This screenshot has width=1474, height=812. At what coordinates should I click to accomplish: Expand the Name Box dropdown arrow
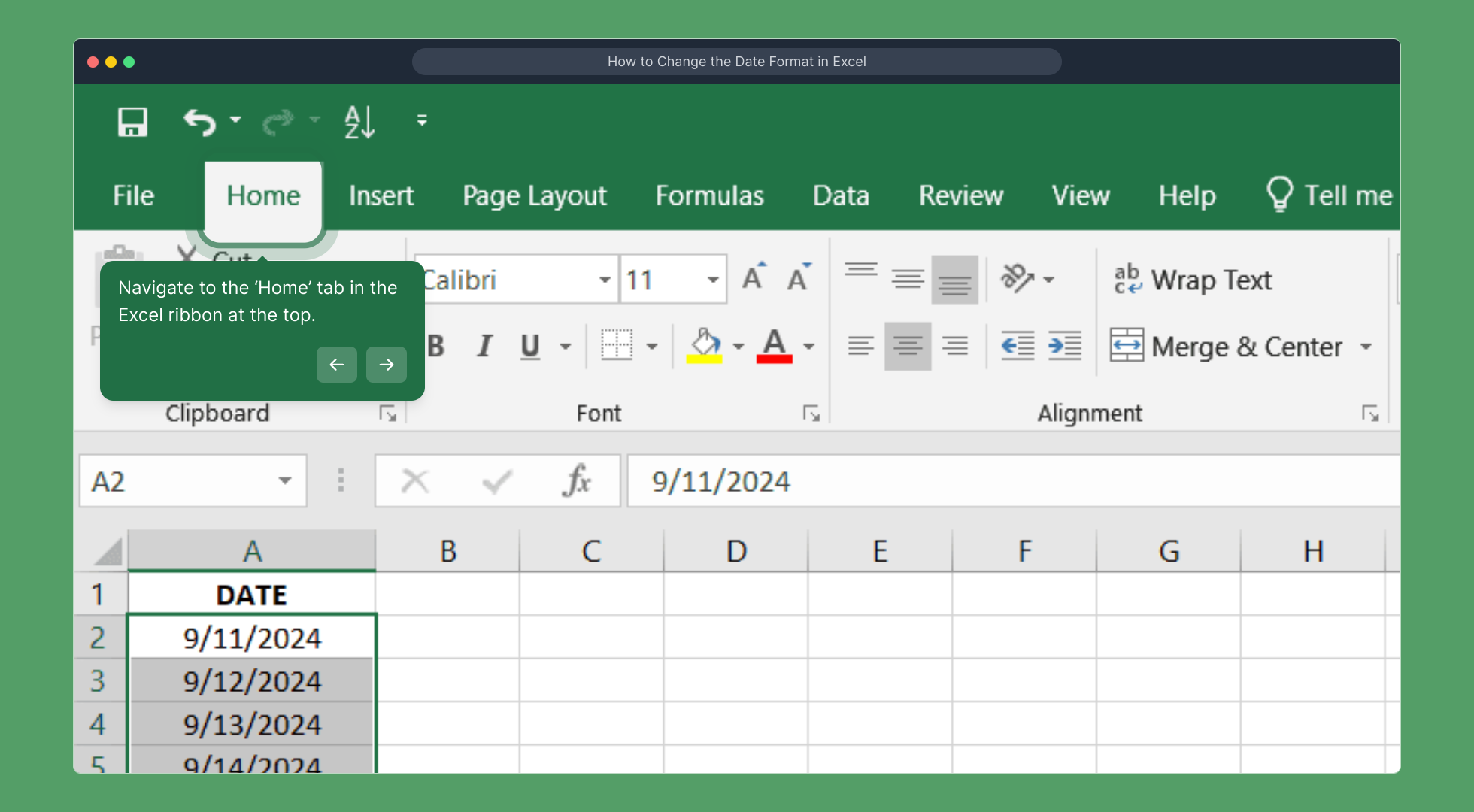284,480
